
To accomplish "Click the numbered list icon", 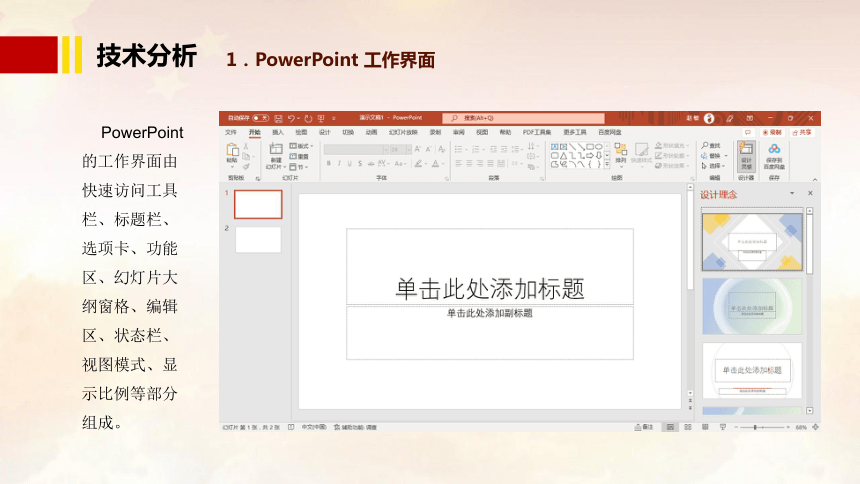I will (x=476, y=149).
